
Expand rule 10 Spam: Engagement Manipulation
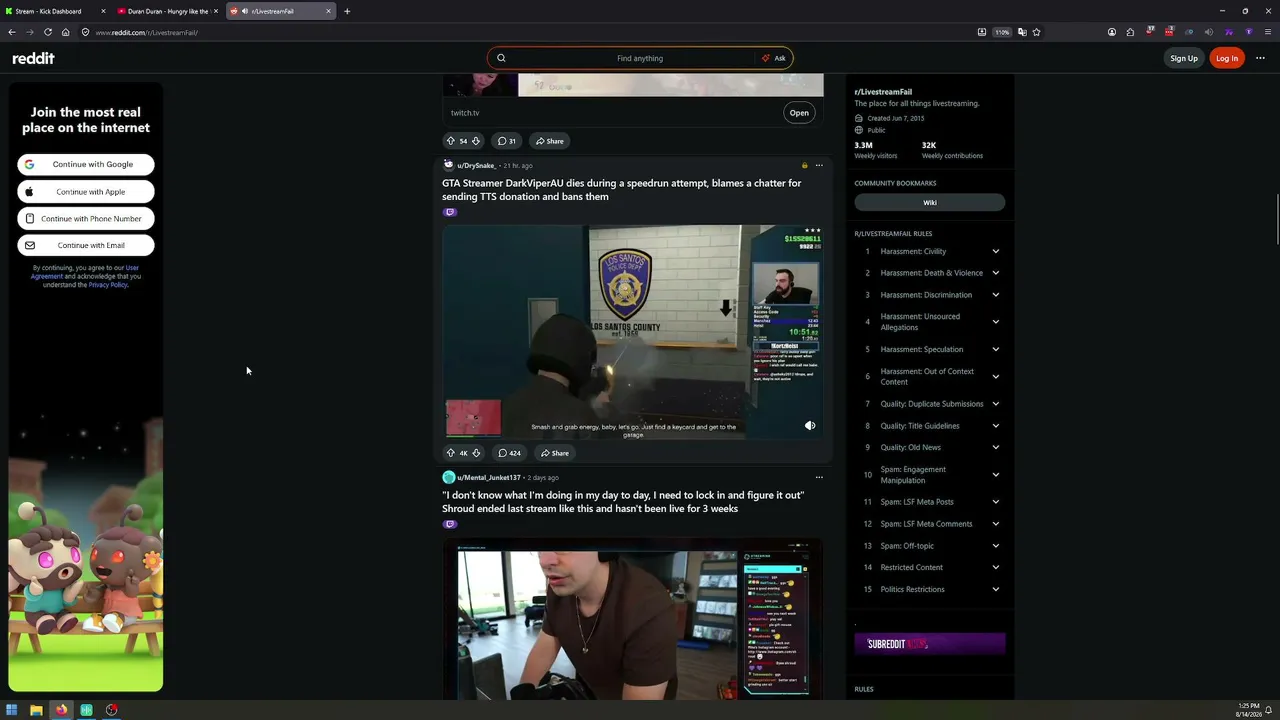tap(995, 475)
